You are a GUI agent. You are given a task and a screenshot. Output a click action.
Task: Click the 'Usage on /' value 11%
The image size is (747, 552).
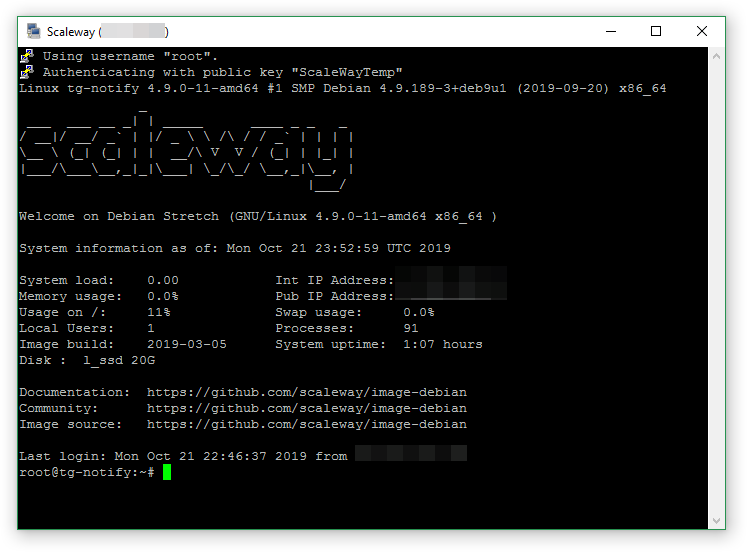click(x=159, y=312)
